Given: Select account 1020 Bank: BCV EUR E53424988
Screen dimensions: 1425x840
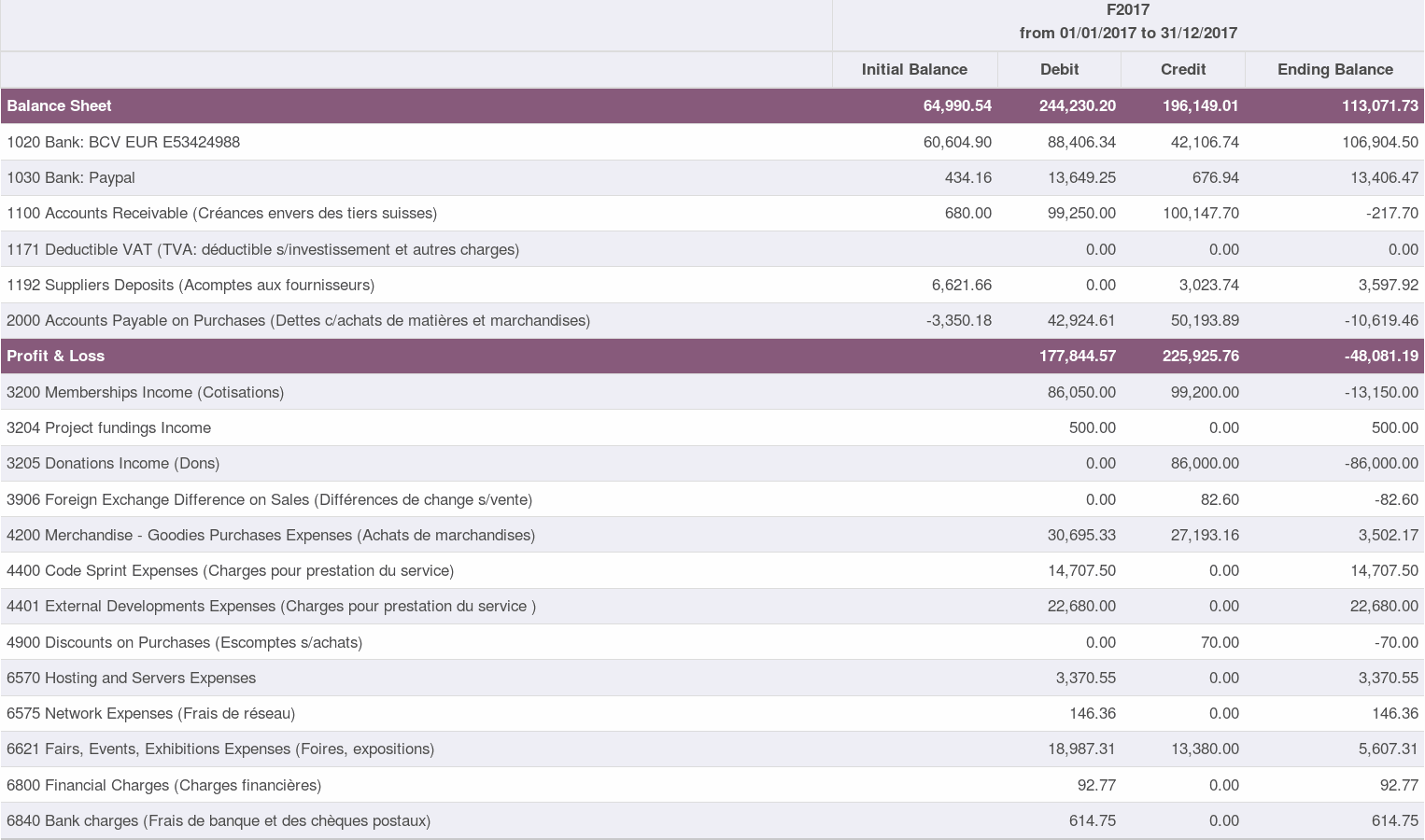Looking at the screenshot, I should coord(123,142).
